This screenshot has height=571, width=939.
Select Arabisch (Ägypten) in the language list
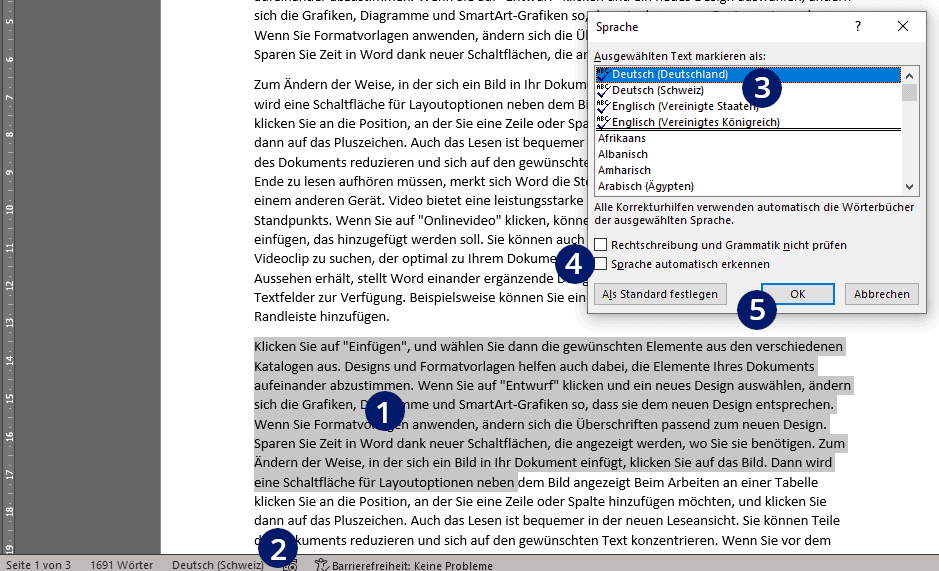(x=748, y=186)
